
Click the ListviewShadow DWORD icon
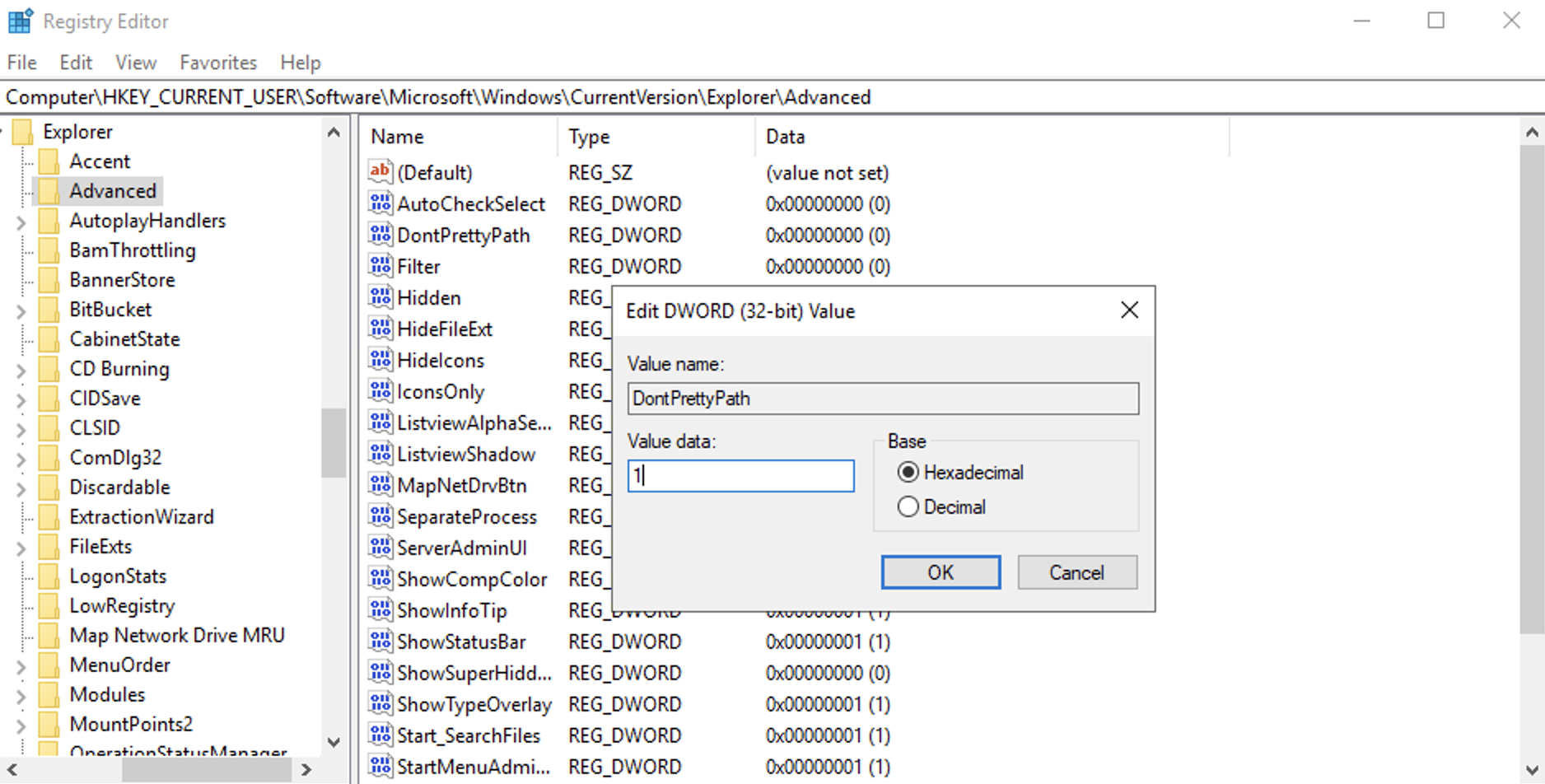coord(380,454)
